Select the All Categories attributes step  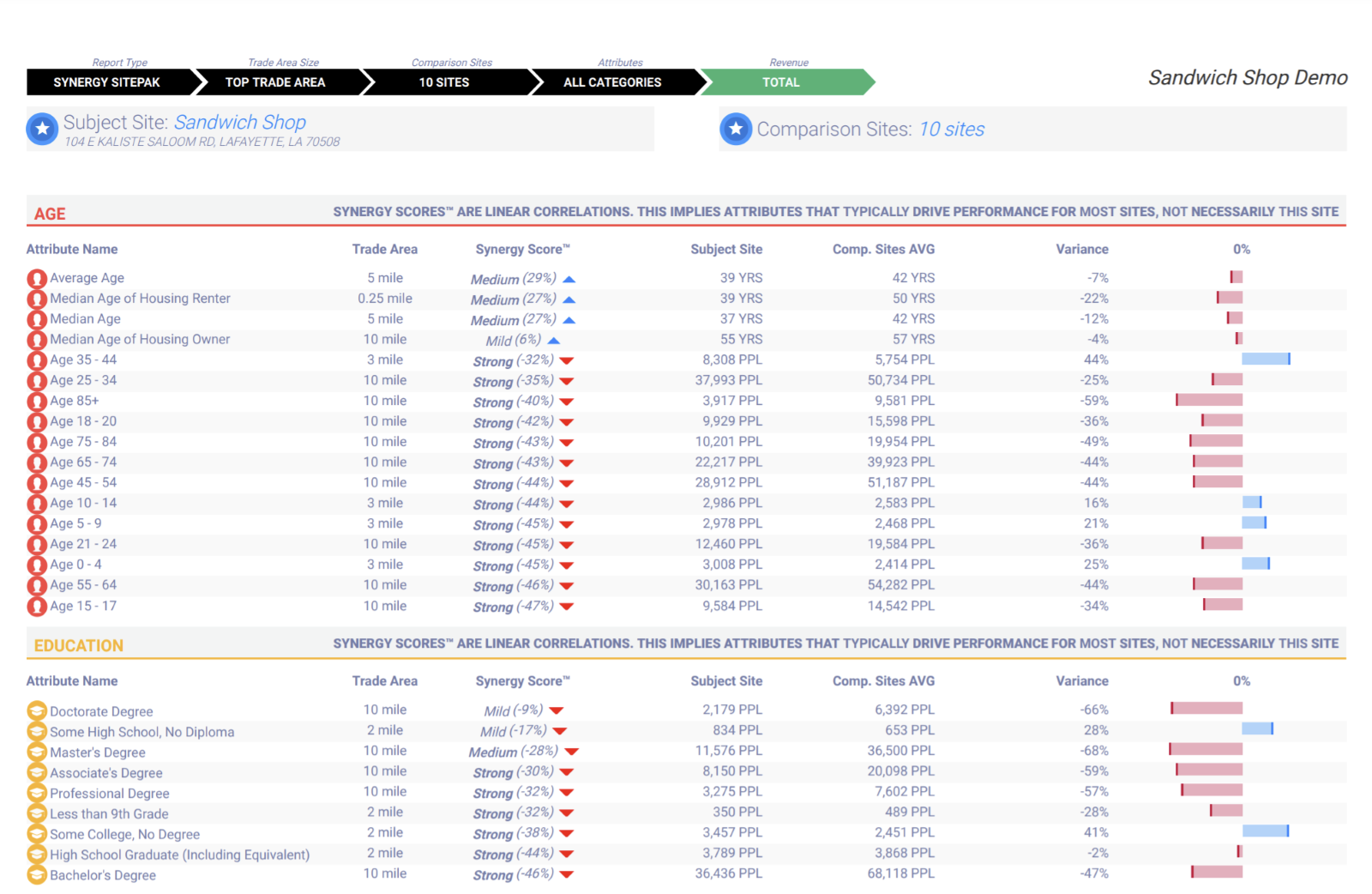[x=614, y=82]
